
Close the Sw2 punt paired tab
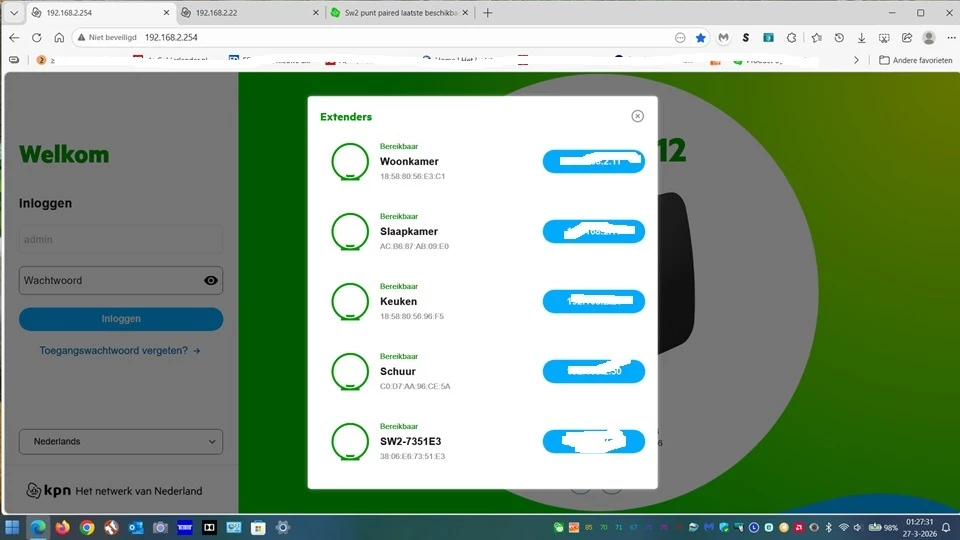point(465,13)
